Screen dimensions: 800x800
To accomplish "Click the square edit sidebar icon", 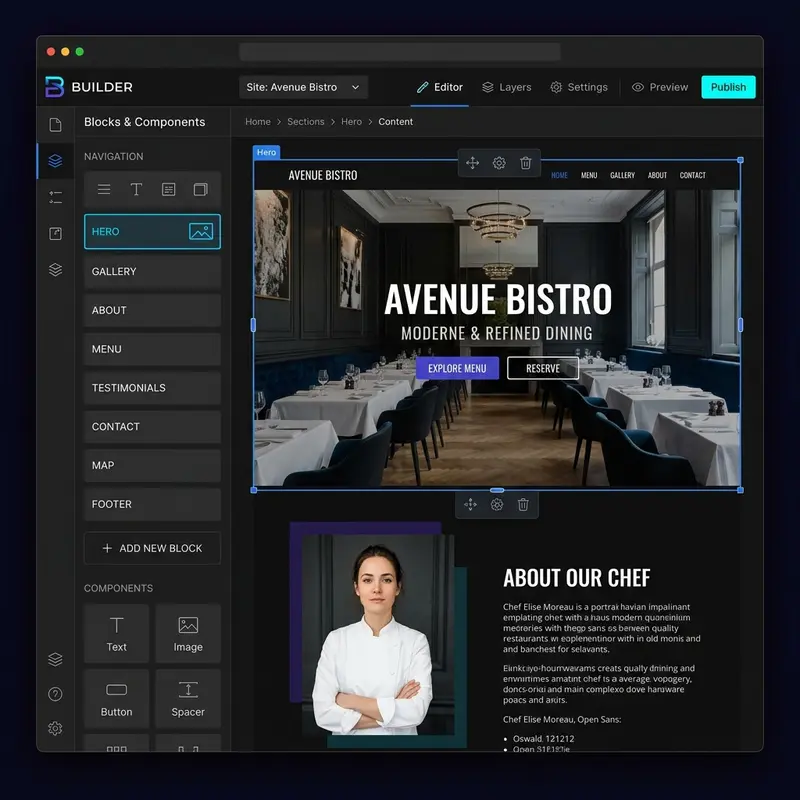I will pyautogui.click(x=55, y=234).
